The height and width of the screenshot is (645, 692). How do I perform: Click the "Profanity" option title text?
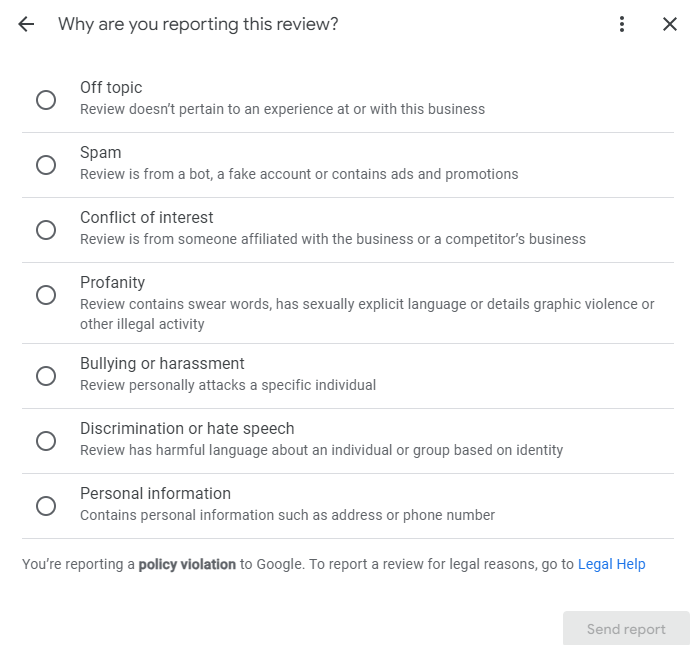coord(112,283)
